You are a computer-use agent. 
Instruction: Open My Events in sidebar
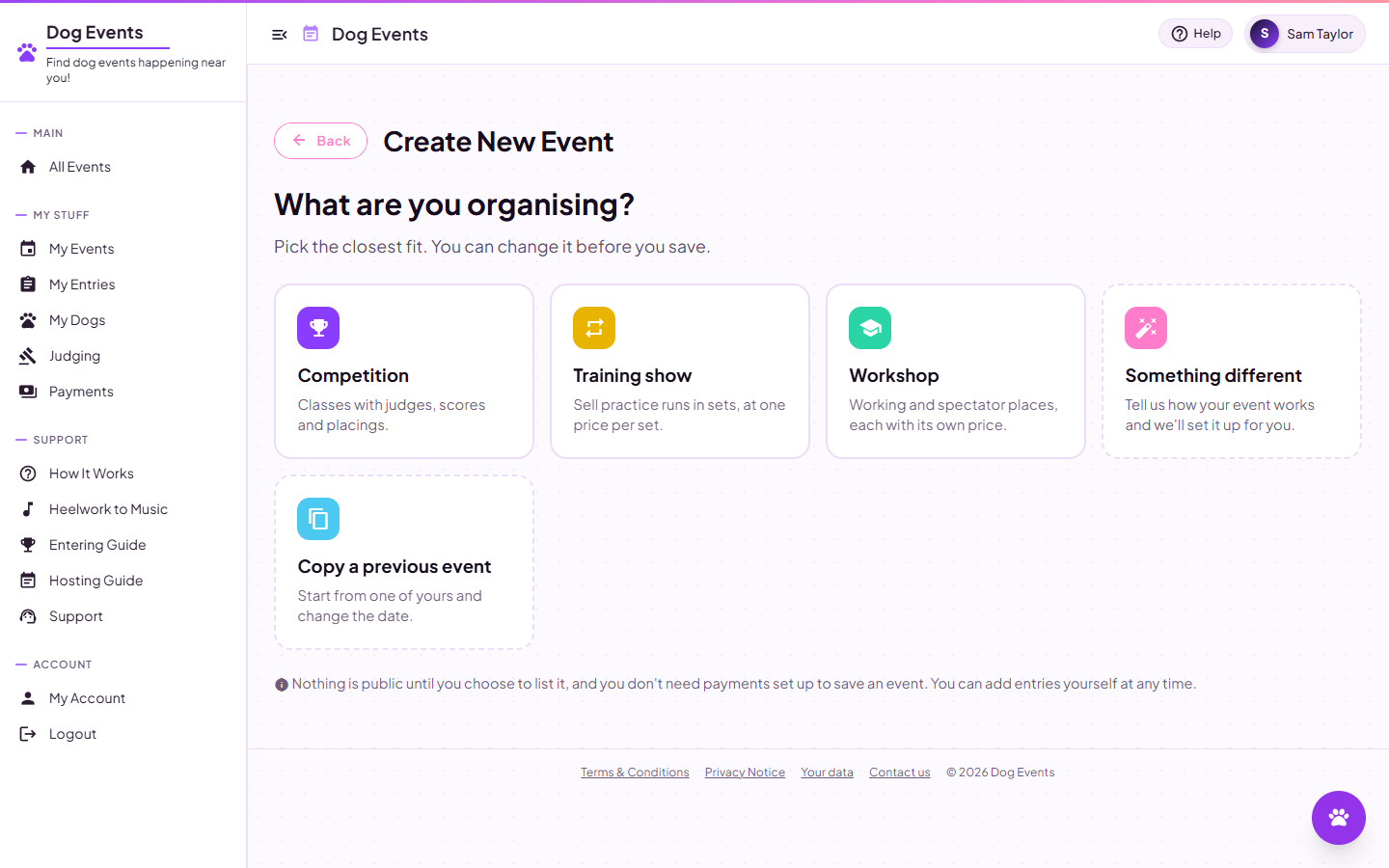81,249
